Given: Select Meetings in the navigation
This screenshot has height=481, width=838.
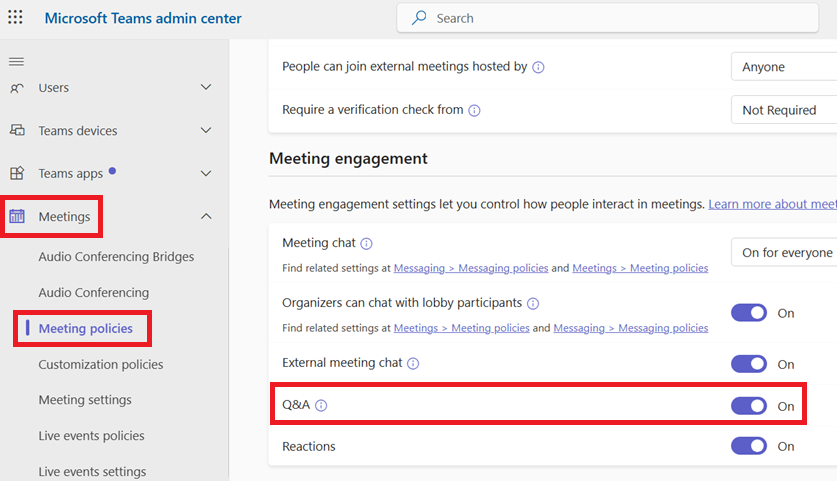Looking at the screenshot, I should pyautogui.click(x=64, y=216).
